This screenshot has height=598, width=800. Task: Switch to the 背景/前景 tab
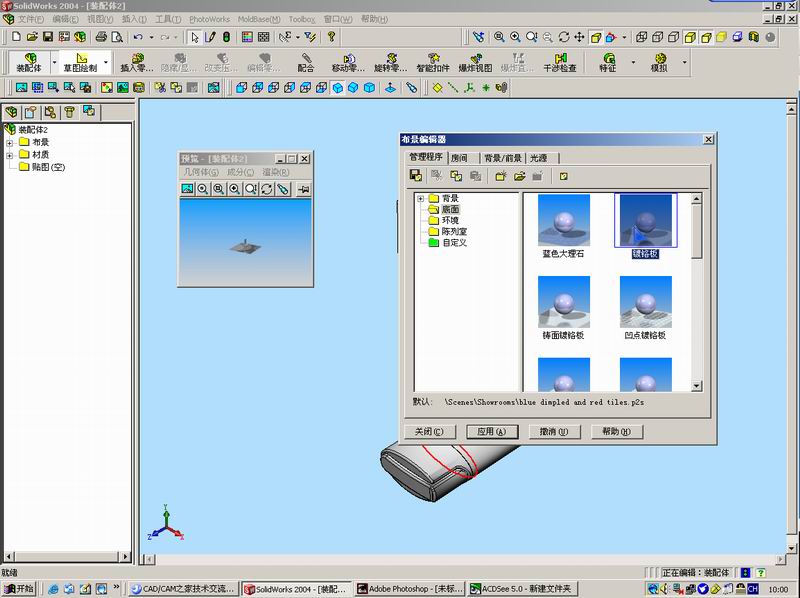pos(503,158)
